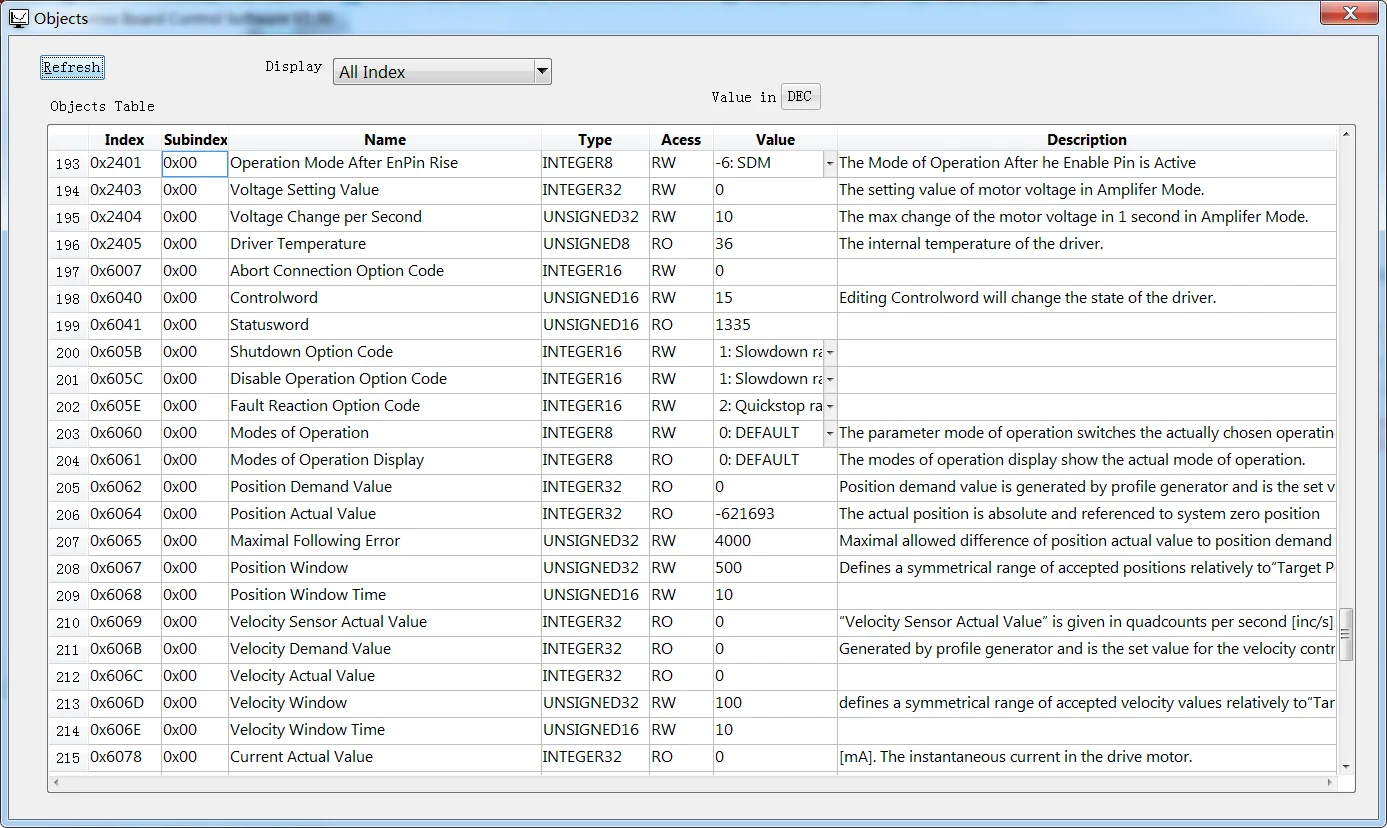Viewport: 1387px width, 828px height.
Task: Click the Objects window title icon
Action: pyautogui.click(x=18, y=18)
